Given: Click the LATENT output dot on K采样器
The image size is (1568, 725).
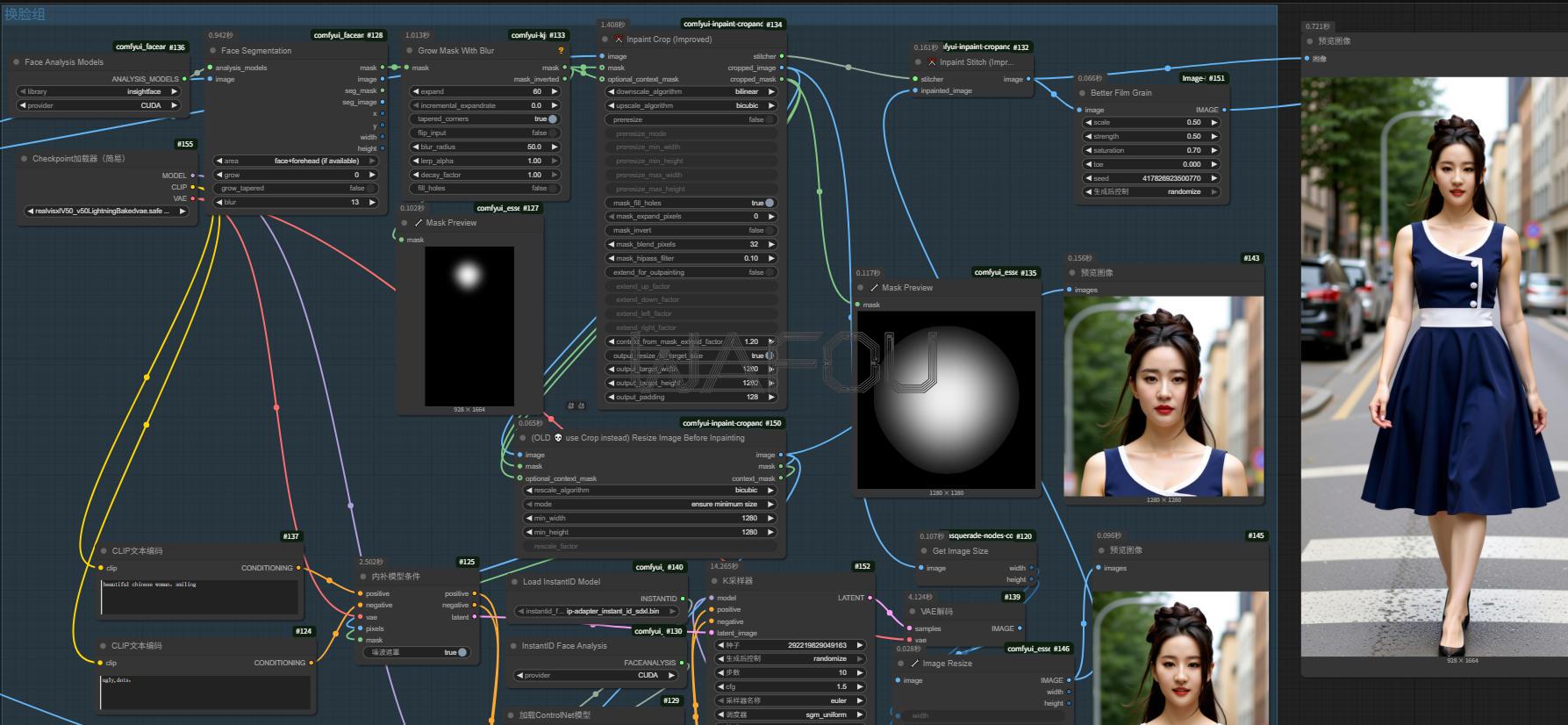Looking at the screenshot, I should click(x=870, y=598).
